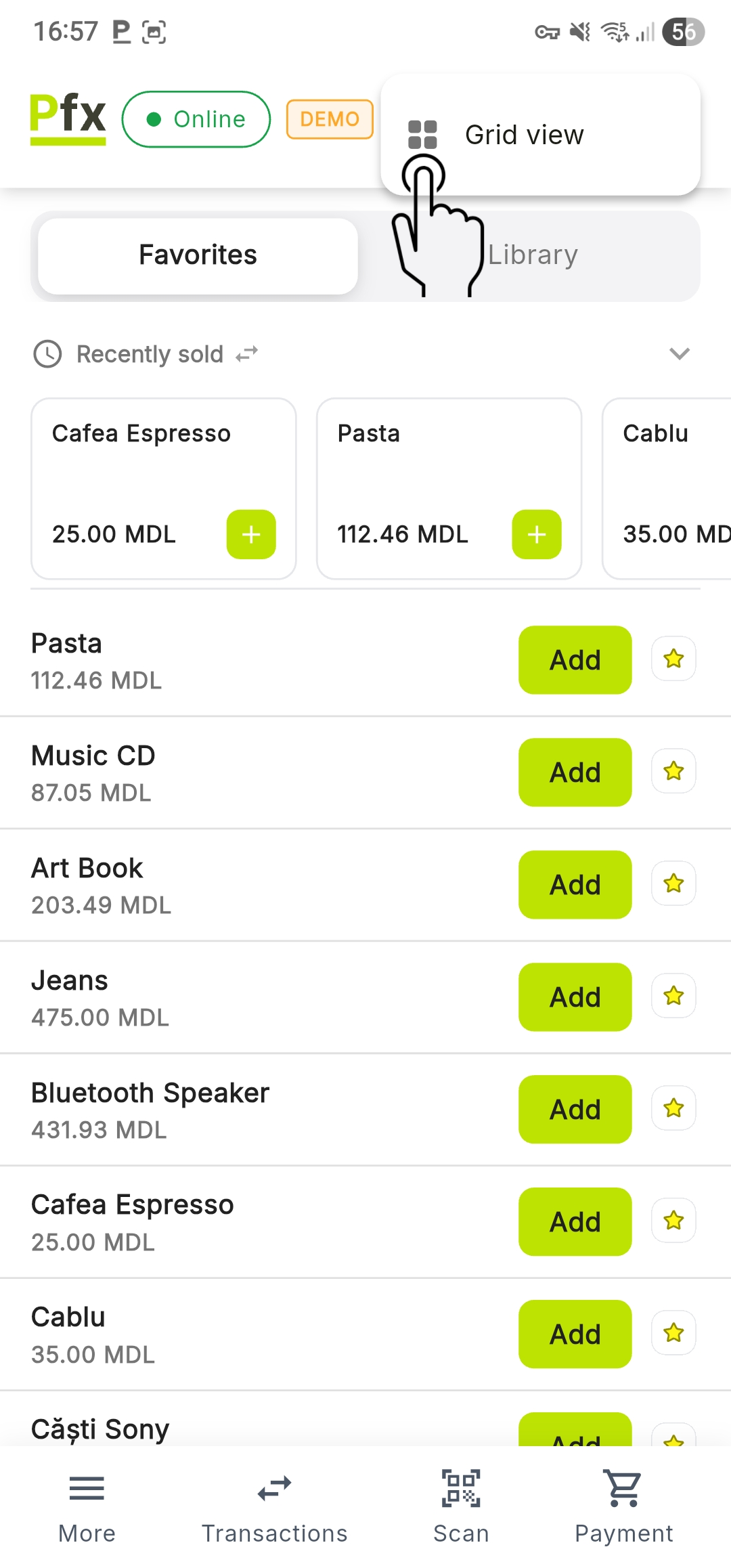The width and height of the screenshot is (731, 1568).
Task: Toggle the favorite star for Music CD
Action: coord(673,771)
